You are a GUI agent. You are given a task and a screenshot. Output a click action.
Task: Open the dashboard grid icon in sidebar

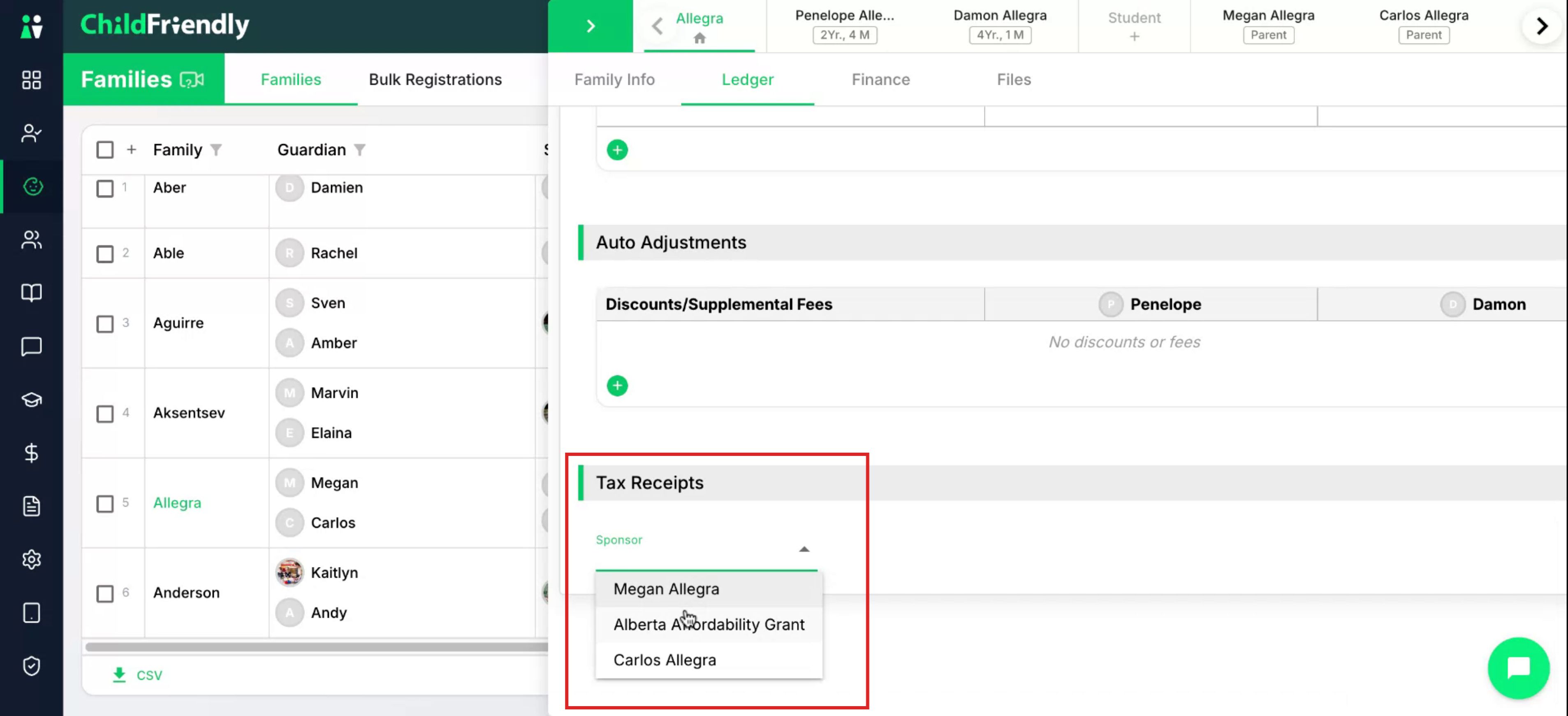pyautogui.click(x=31, y=80)
